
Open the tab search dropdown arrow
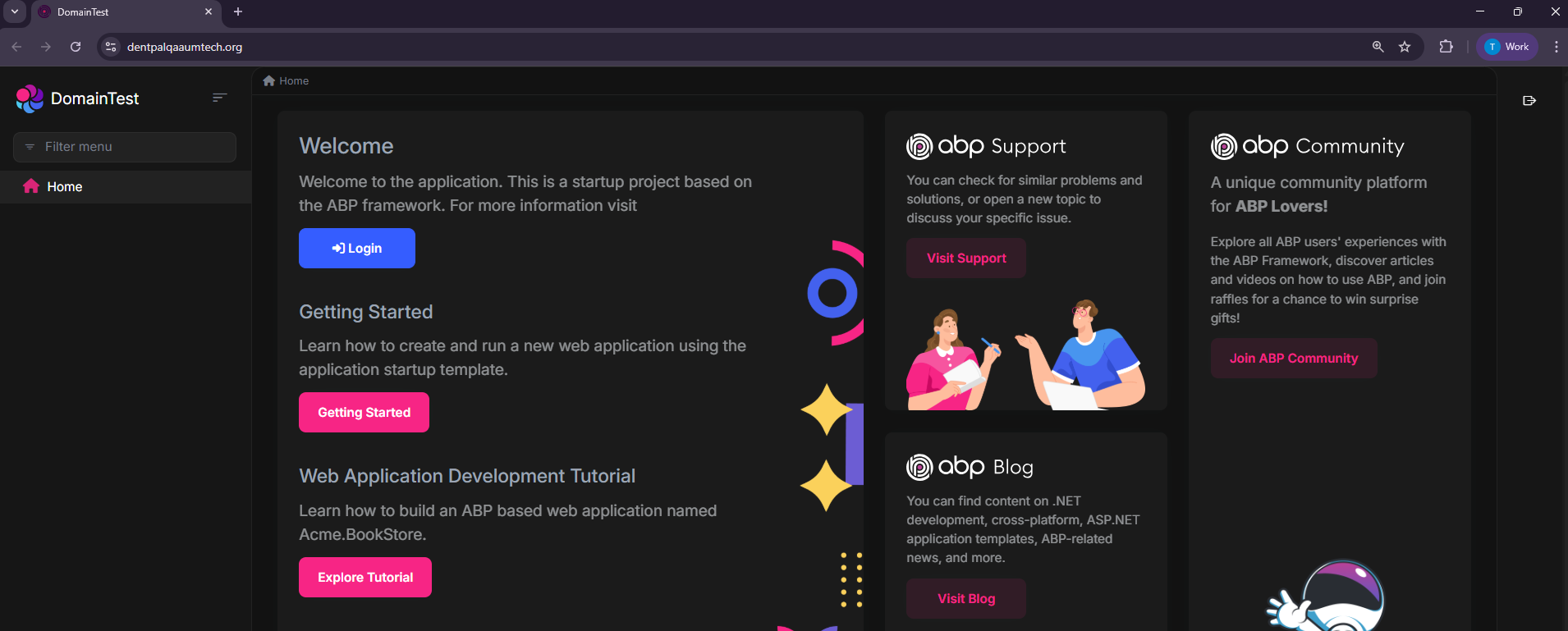click(15, 11)
